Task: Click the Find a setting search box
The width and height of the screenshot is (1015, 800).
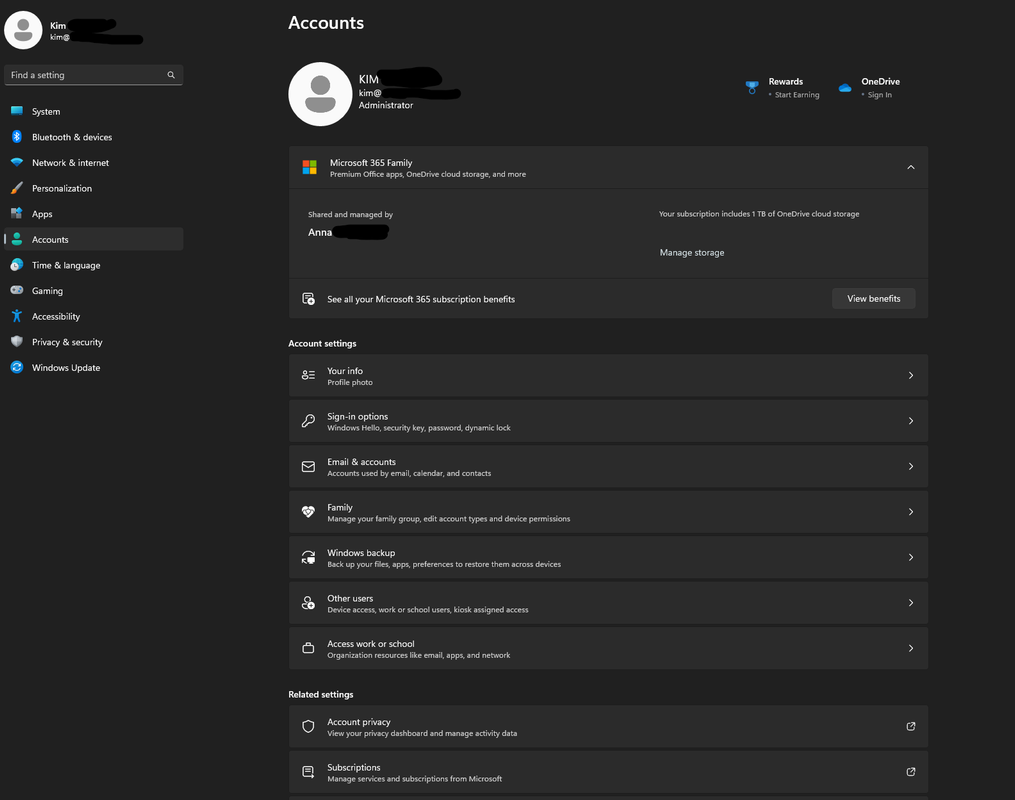Action: click(x=94, y=75)
